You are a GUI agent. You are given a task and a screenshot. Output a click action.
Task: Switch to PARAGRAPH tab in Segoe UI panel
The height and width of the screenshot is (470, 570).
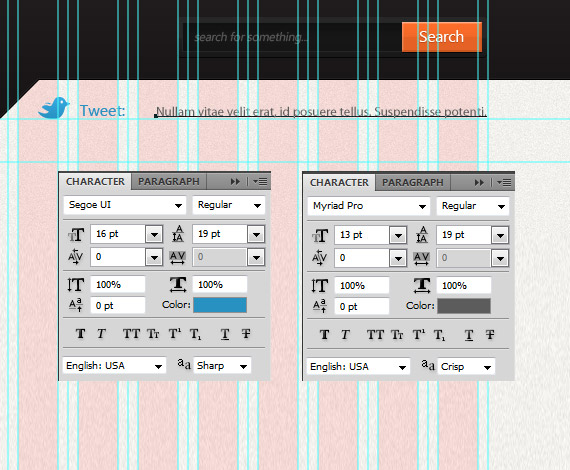click(169, 181)
